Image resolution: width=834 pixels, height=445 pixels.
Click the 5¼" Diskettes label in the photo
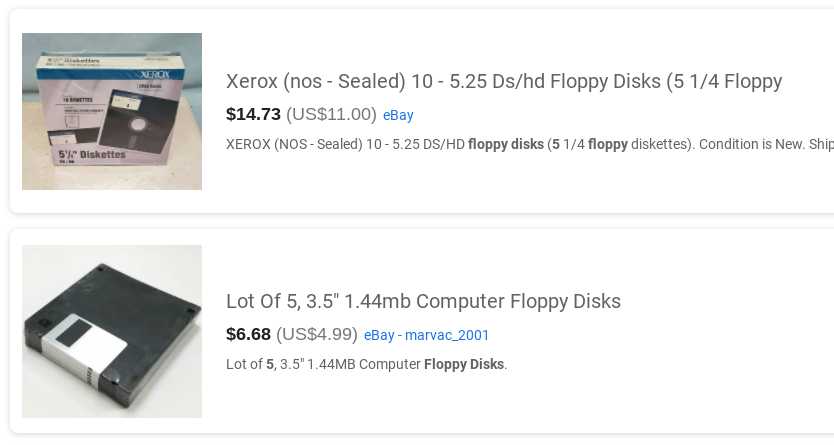click(x=92, y=154)
